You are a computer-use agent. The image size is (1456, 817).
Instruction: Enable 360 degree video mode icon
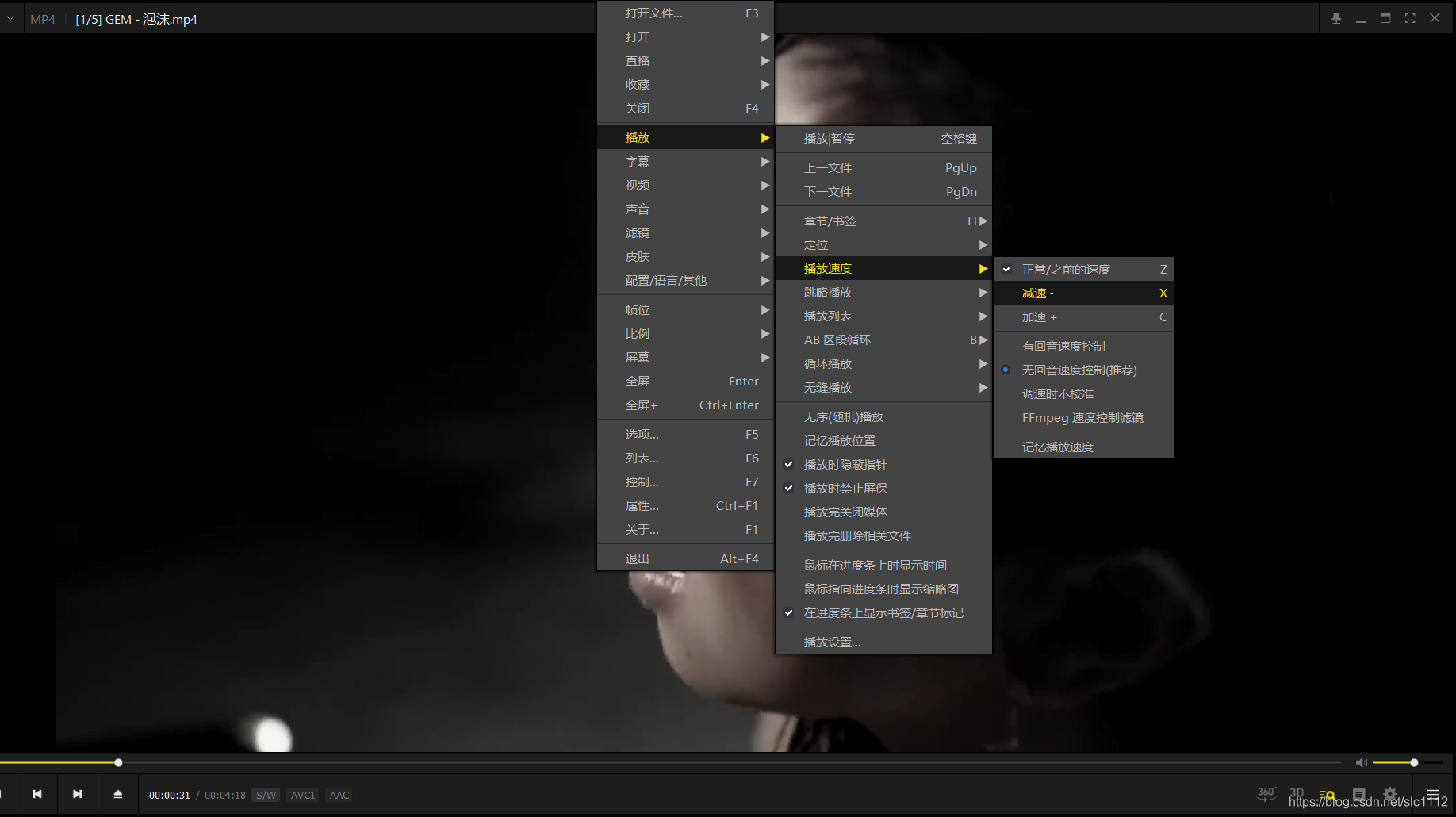coord(1266,793)
